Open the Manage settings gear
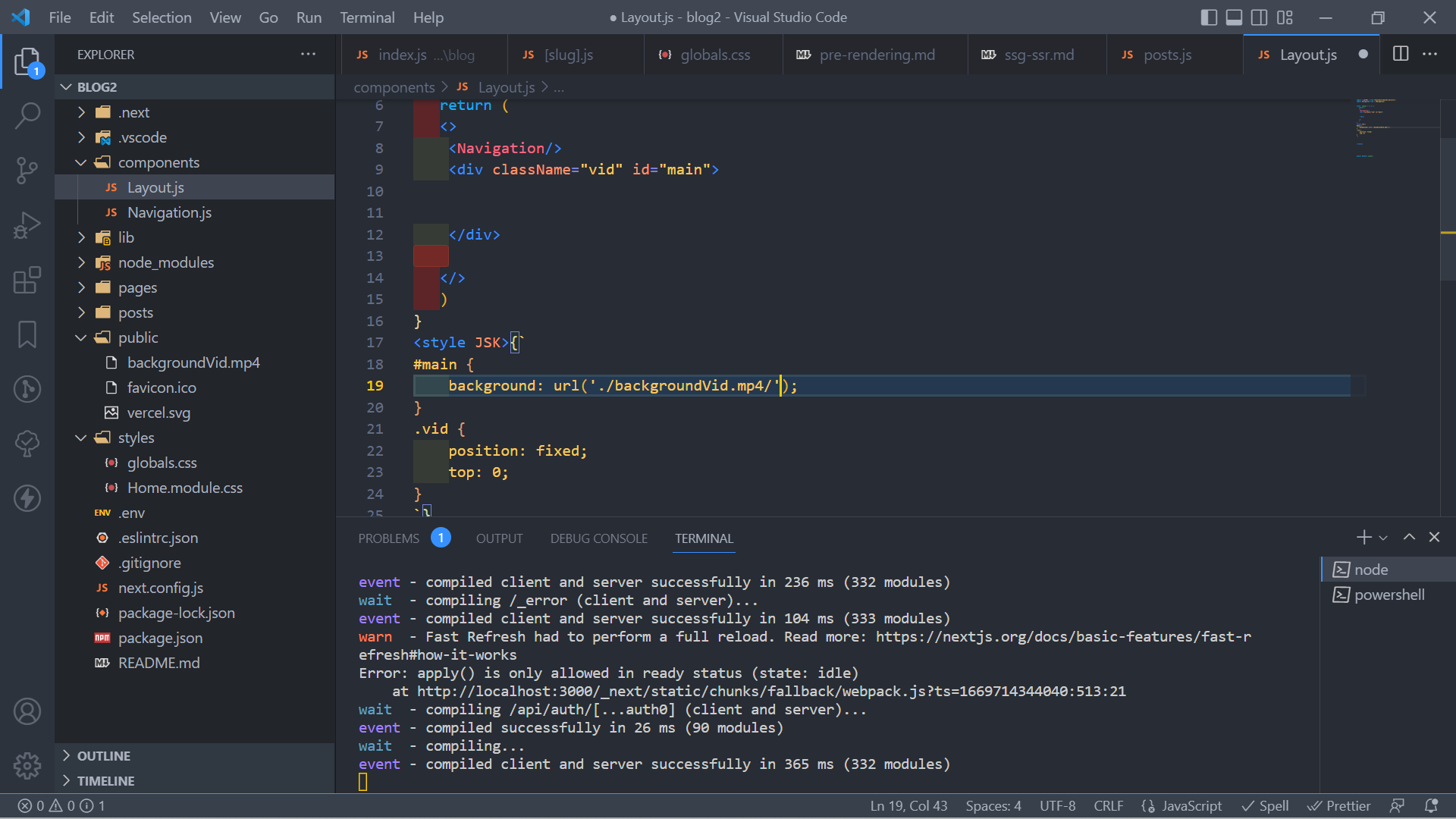Screen dimensions: 1456x819 [x=27, y=766]
